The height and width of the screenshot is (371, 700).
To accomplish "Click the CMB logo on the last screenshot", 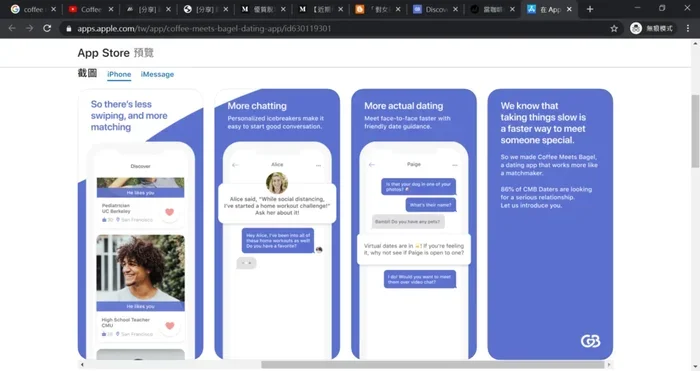I will [x=590, y=341].
